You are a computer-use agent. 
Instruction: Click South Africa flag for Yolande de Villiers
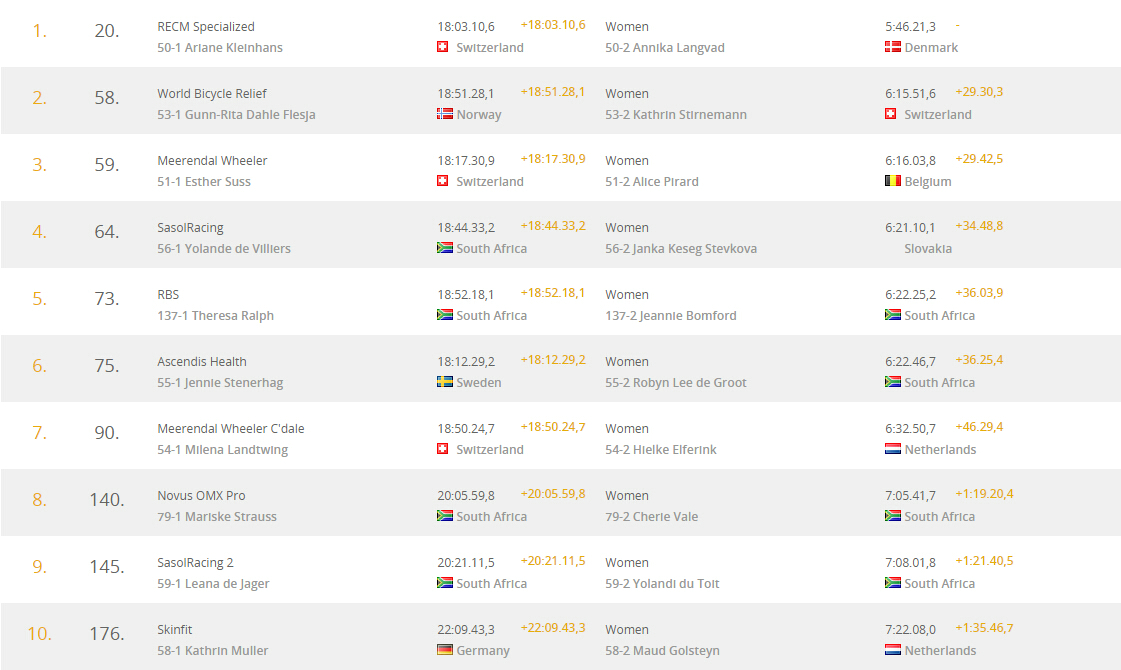coord(445,247)
